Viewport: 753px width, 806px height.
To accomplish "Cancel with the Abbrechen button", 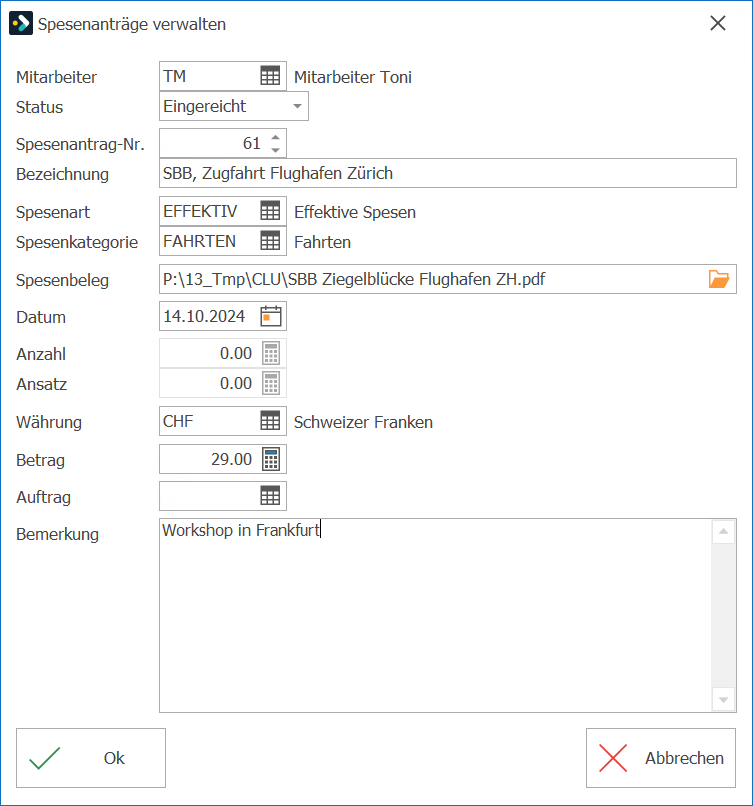I will pos(661,758).
